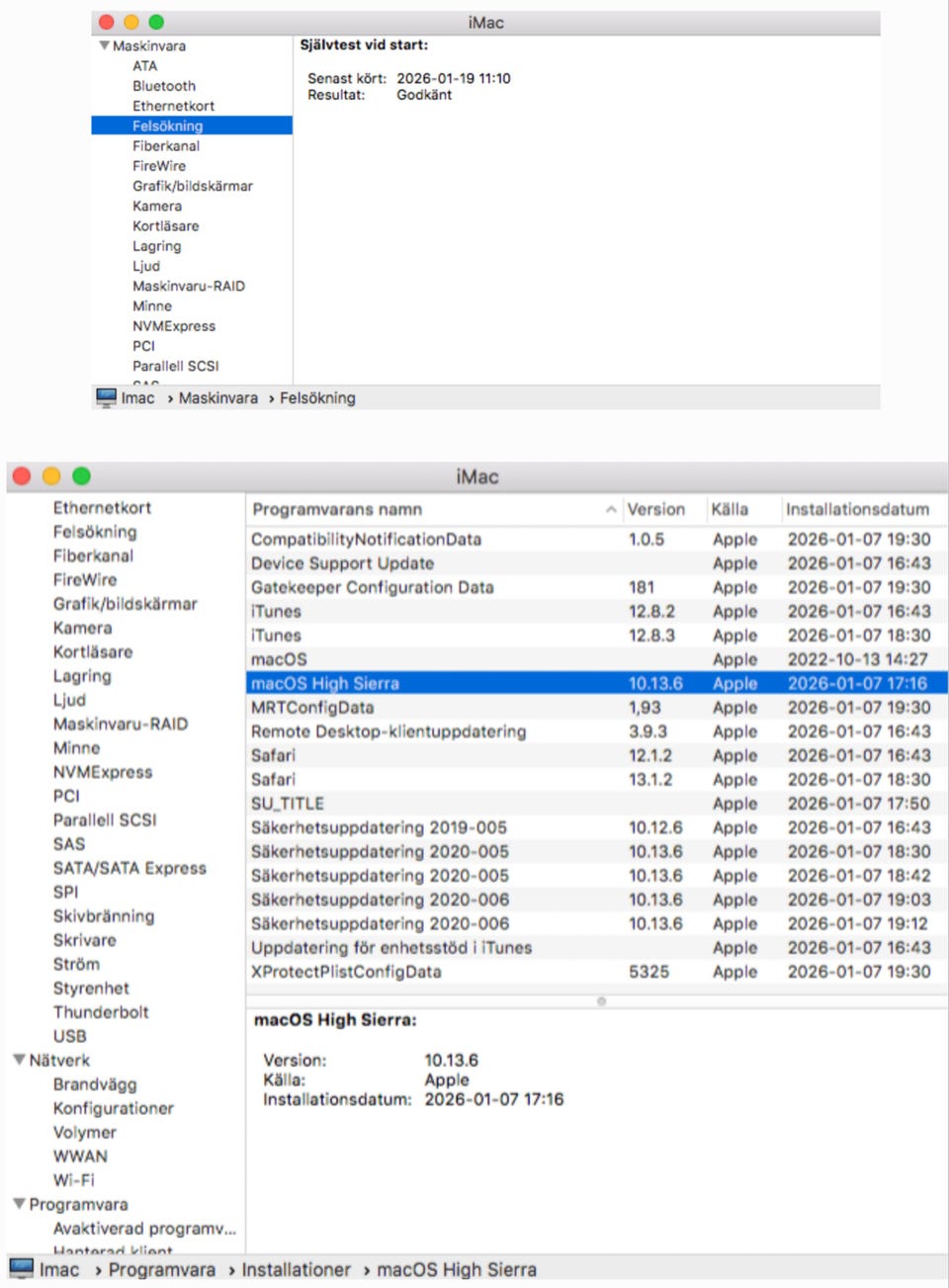This screenshot has width=949, height=1288.
Task: Open the Brandvägg item under Nätverk
Action: tap(95, 1084)
